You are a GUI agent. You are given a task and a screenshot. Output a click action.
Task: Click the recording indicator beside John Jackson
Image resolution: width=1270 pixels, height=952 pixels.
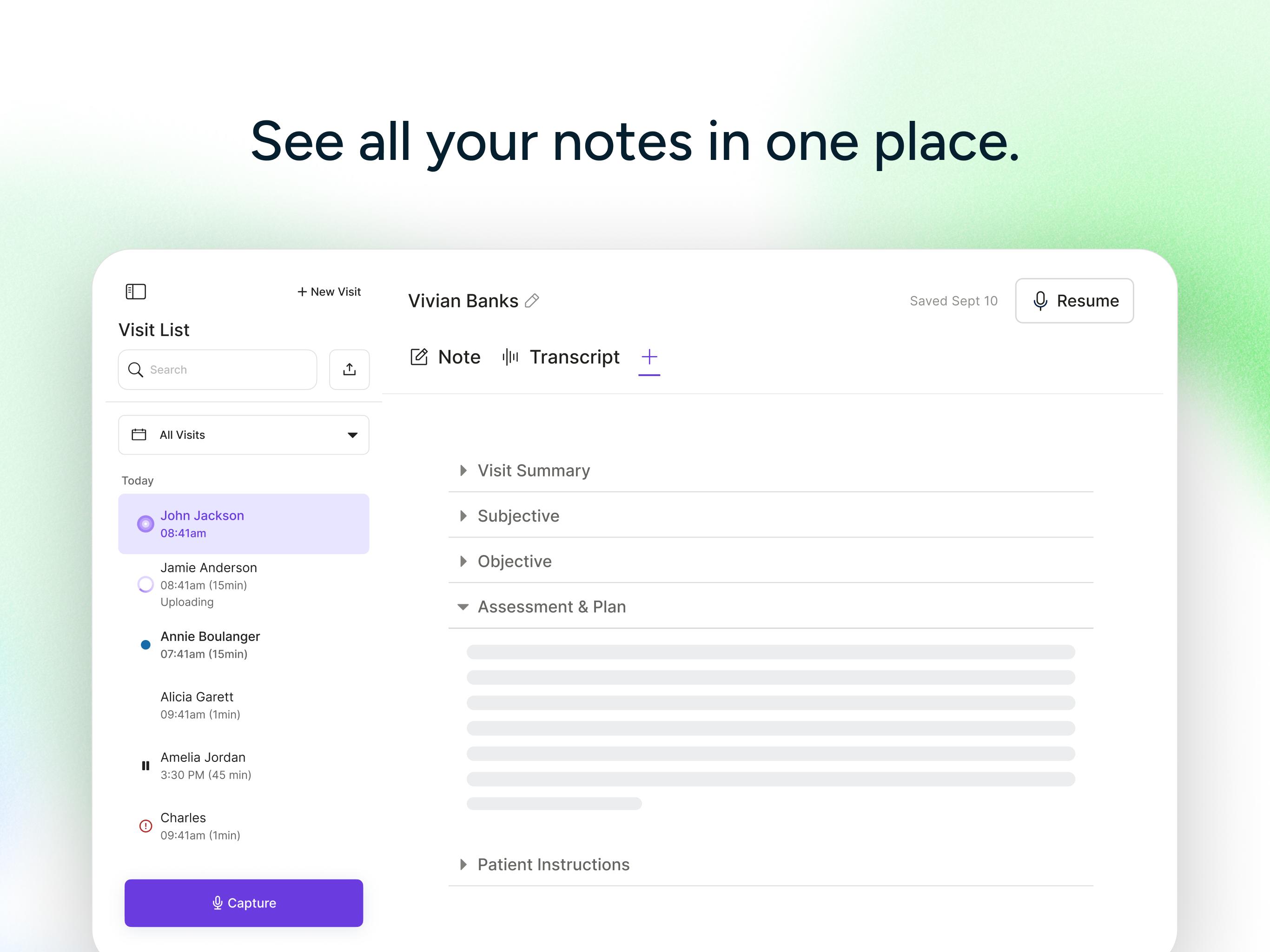[x=145, y=524]
